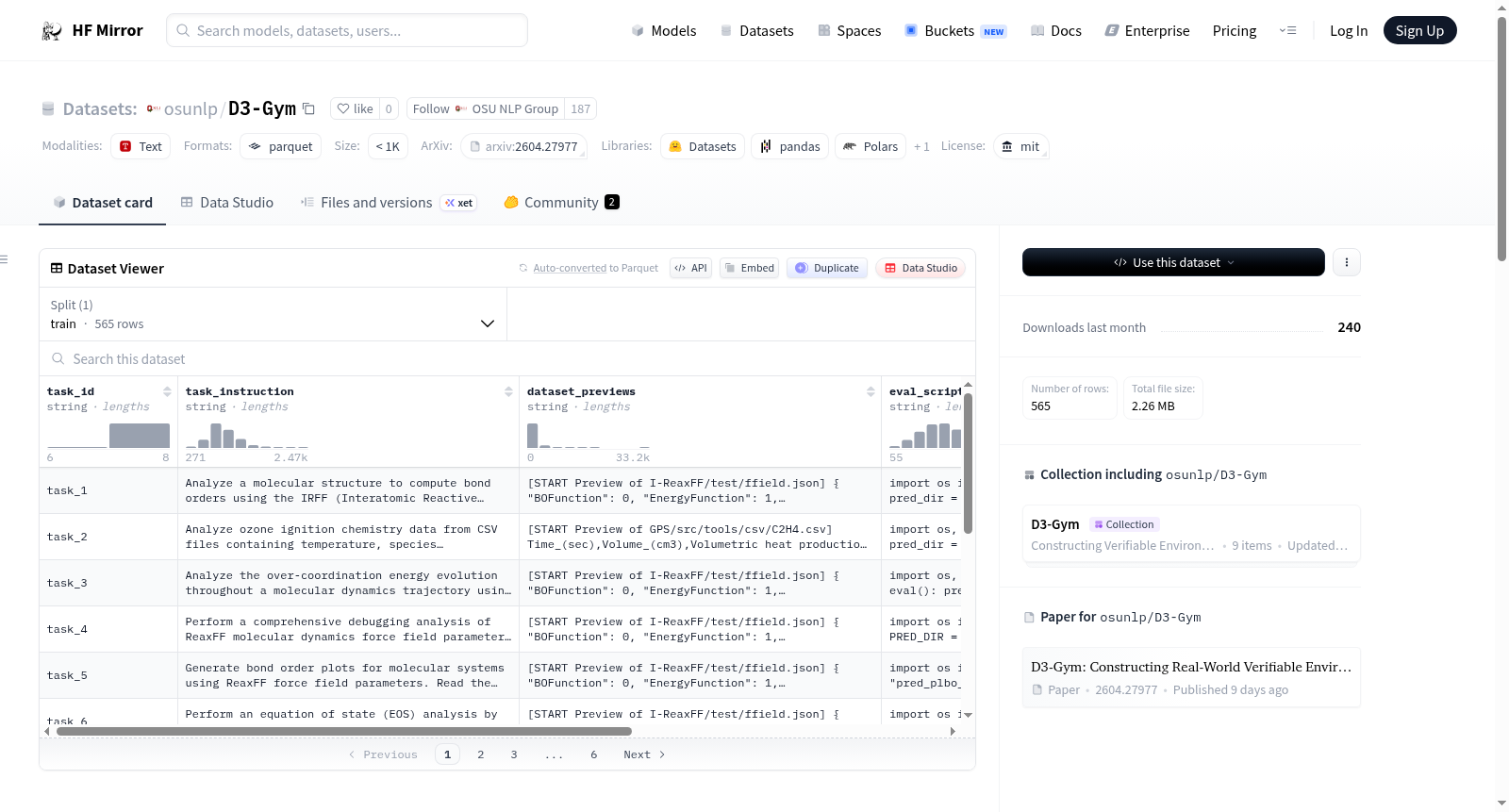
Task: Open the more navigation options icon
Action: pos(1287,30)
